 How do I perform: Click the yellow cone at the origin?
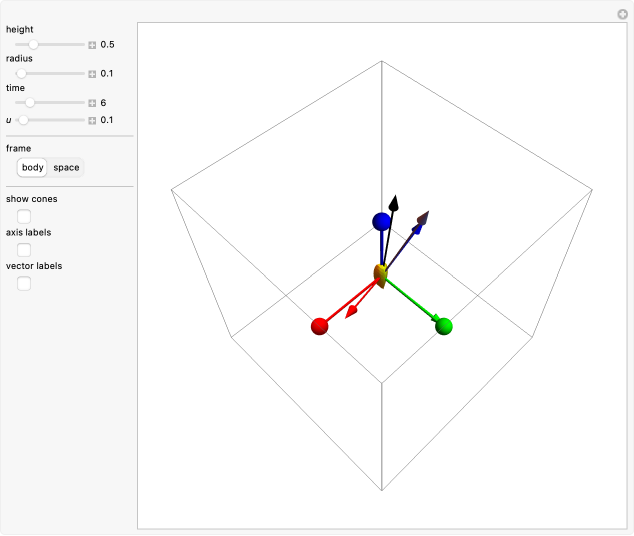point(380,275)
